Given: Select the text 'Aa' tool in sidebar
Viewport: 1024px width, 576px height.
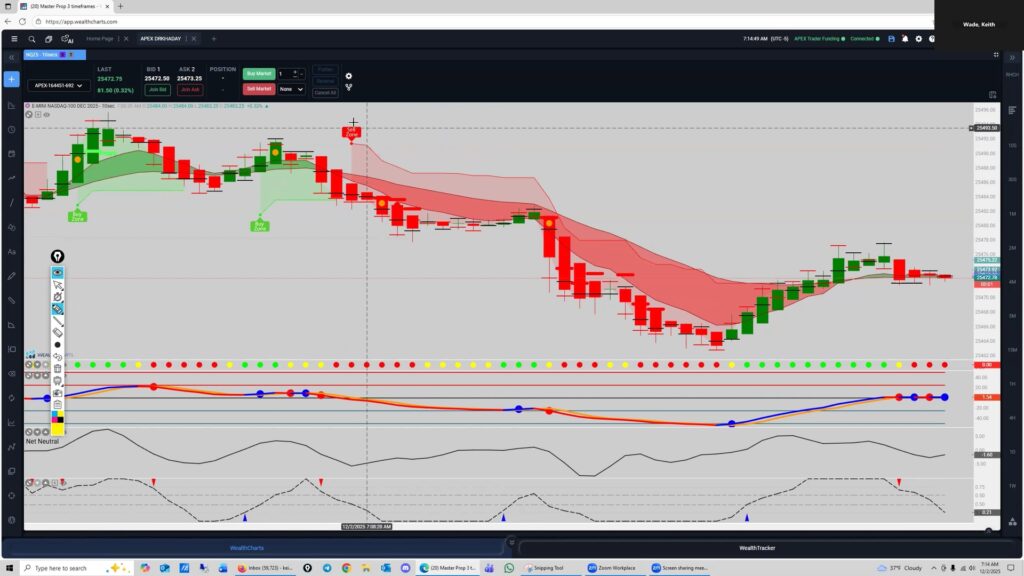Looking at the screenshot, I should click(x=12, y=251).
